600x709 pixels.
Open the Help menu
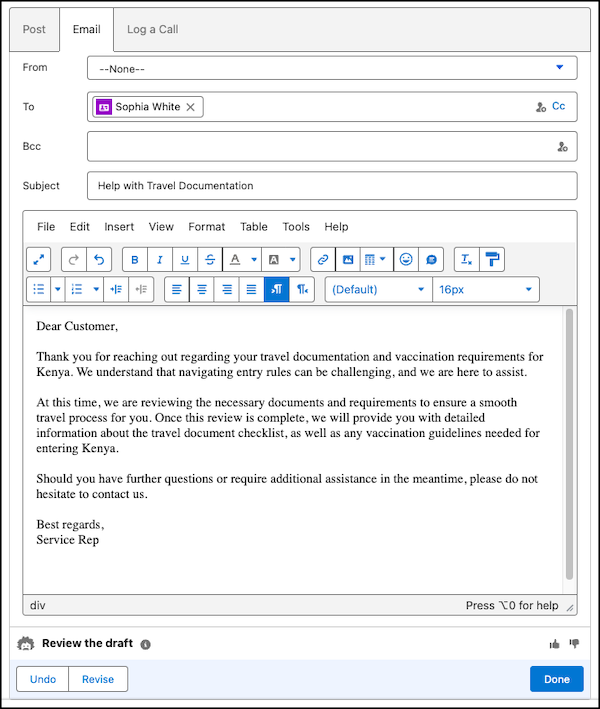click(x=336, y=227)
